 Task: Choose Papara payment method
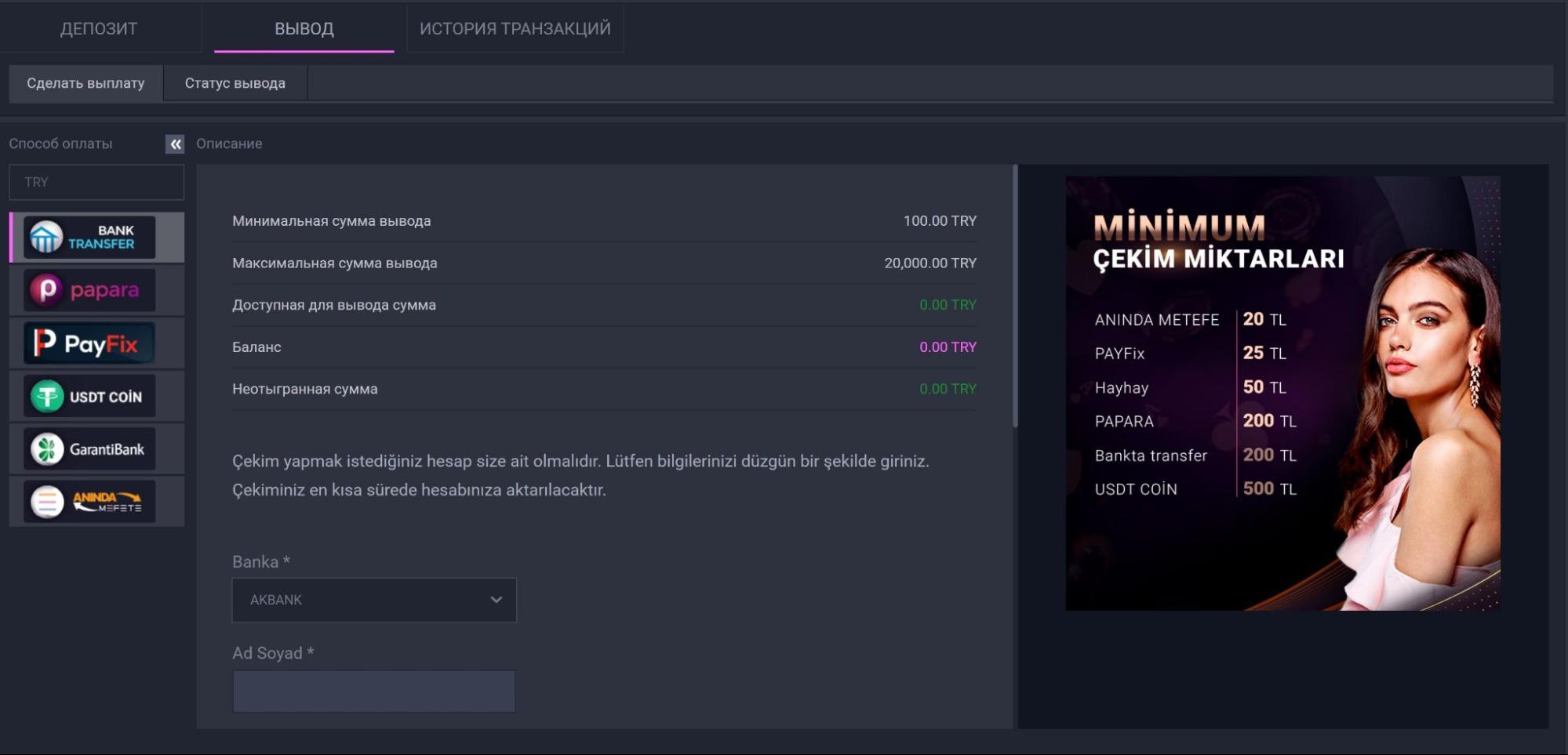pyautogui.click(x=96, y=290)
